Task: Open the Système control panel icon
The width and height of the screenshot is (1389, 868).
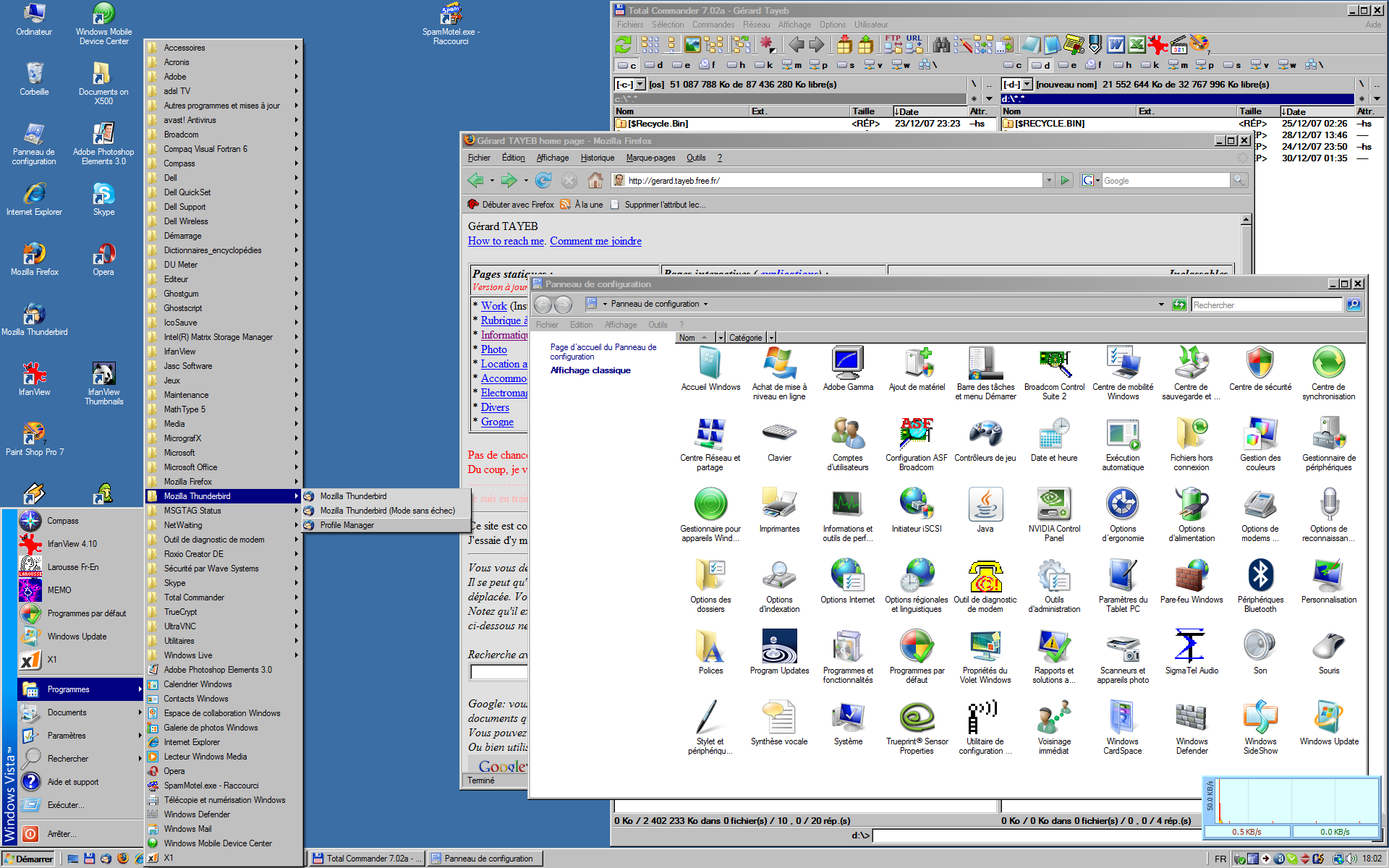Action: pos(847,723)
